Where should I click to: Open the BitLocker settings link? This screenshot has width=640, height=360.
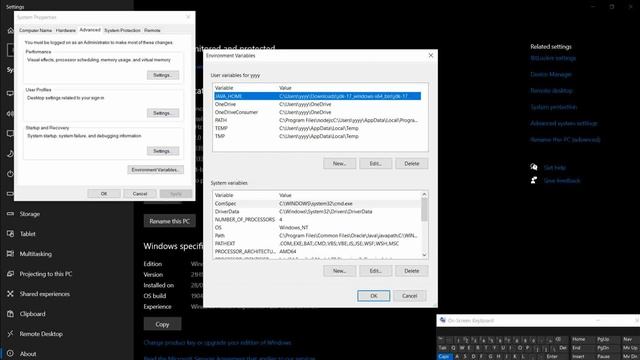(x=553, y=58)
